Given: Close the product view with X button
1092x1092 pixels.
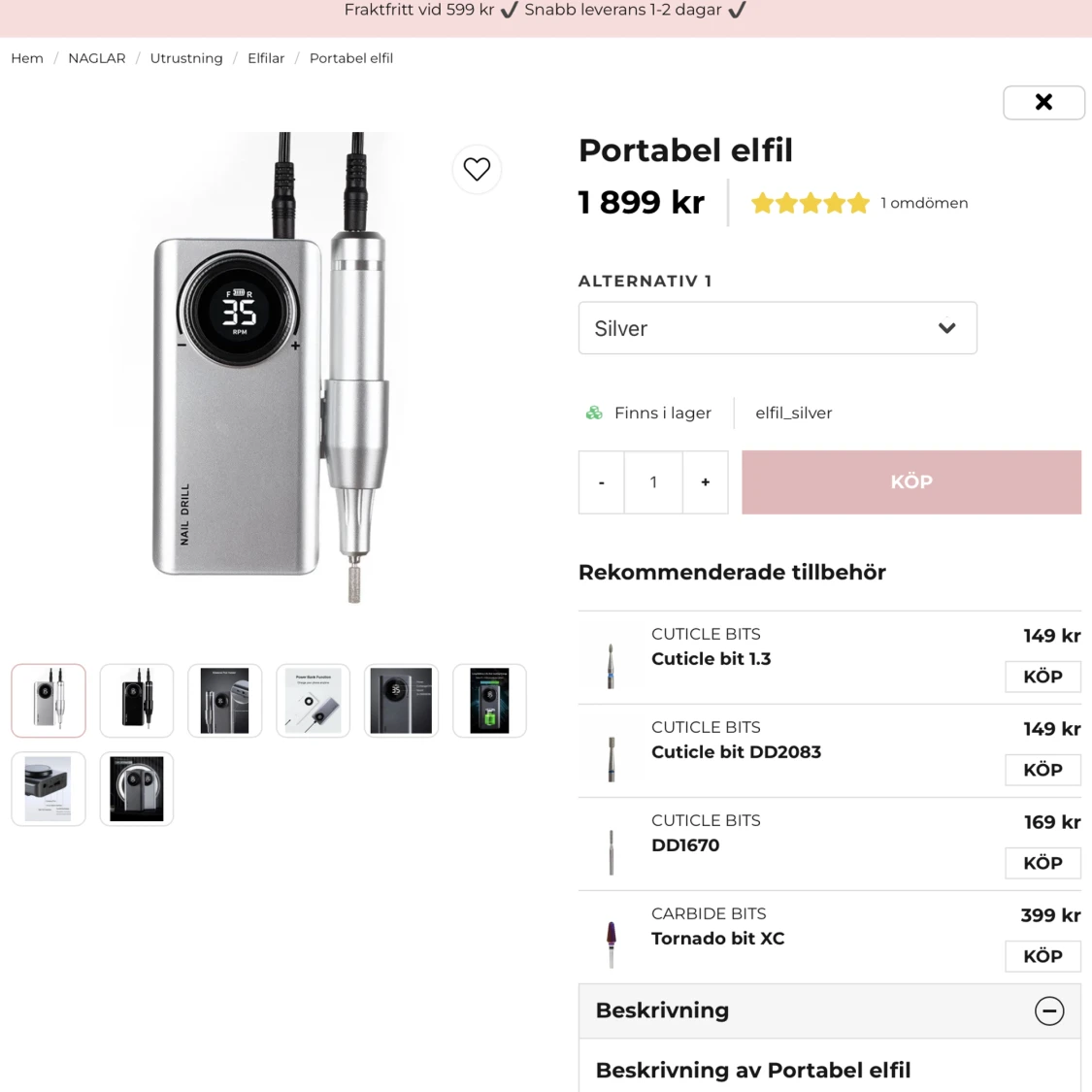Looking at the screenshot, I should [x=1043, y=102].
